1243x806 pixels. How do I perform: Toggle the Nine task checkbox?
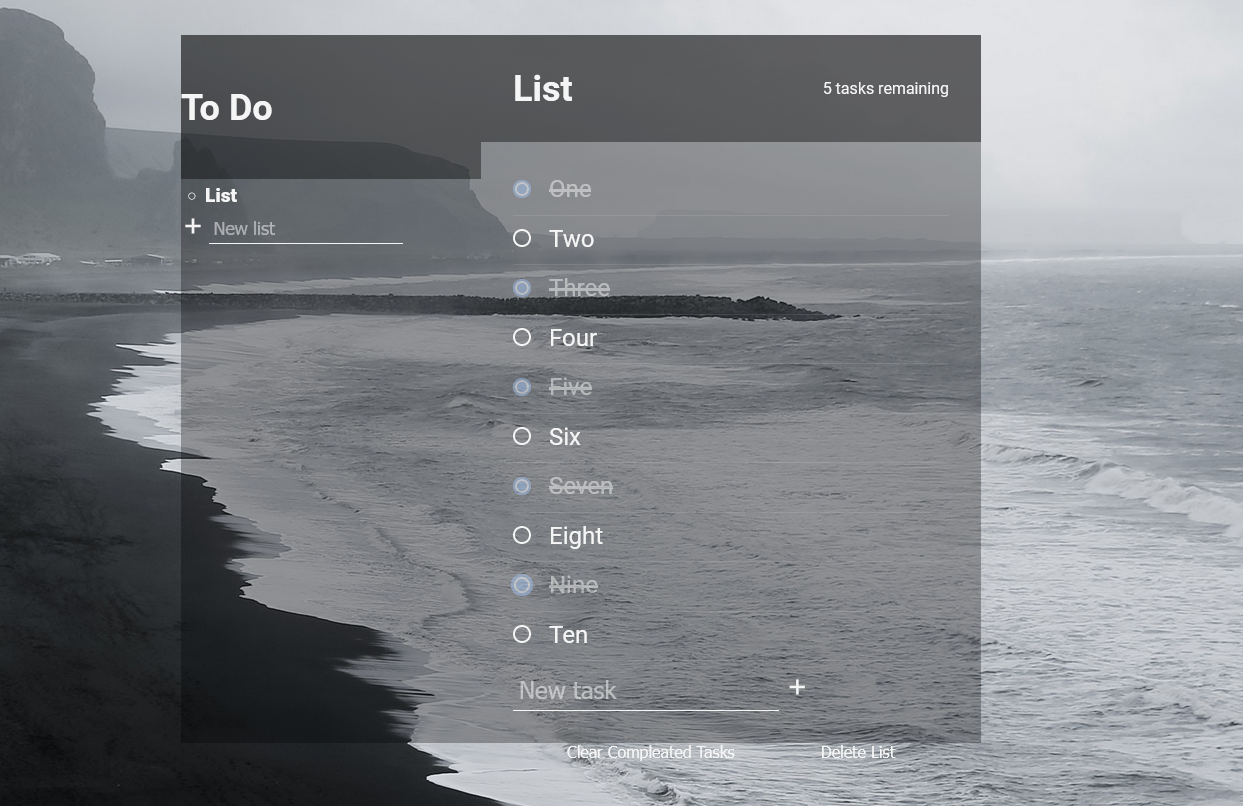click(522, 585)
